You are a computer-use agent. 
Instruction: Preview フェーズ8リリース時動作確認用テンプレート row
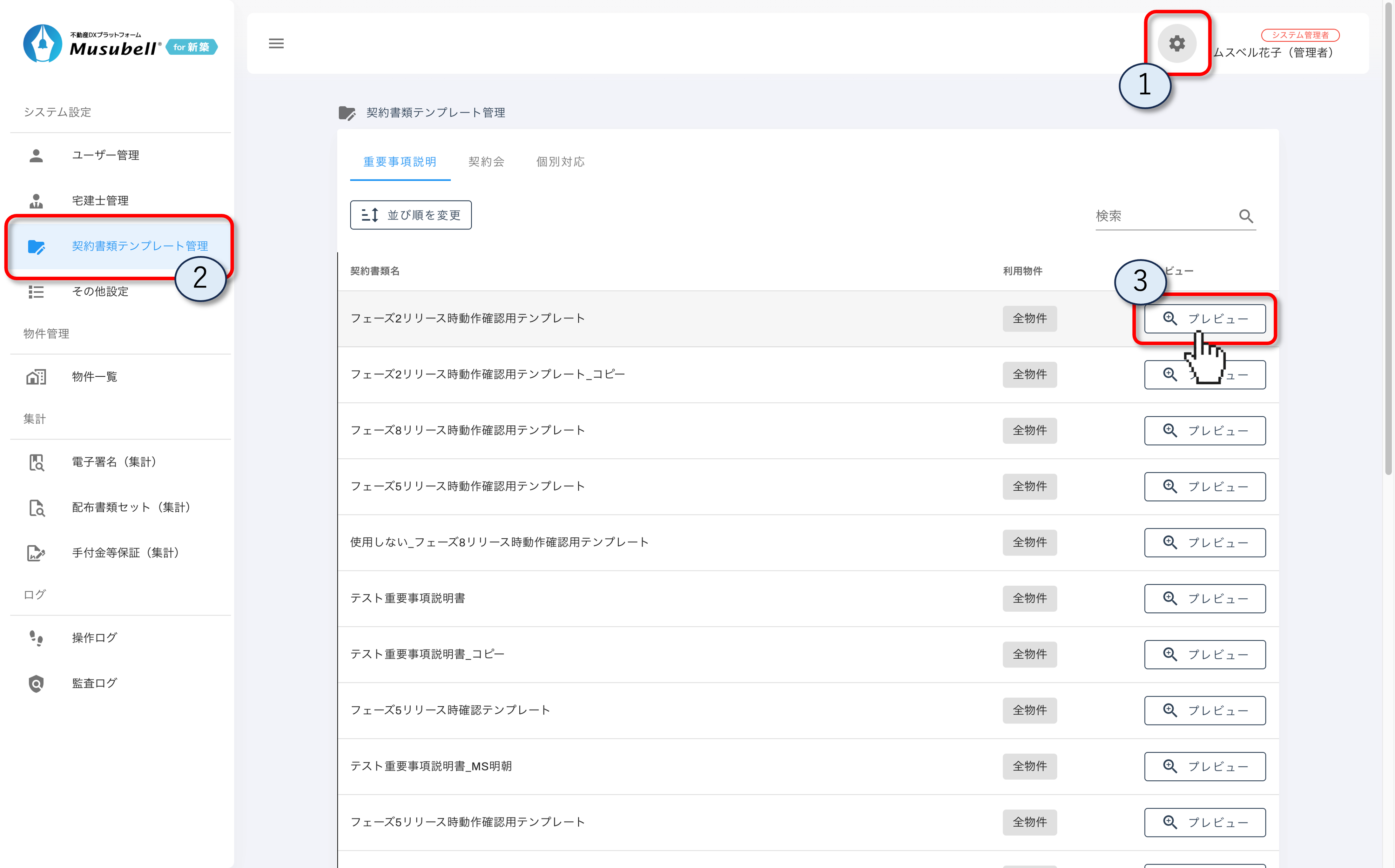coord(1205,431)
